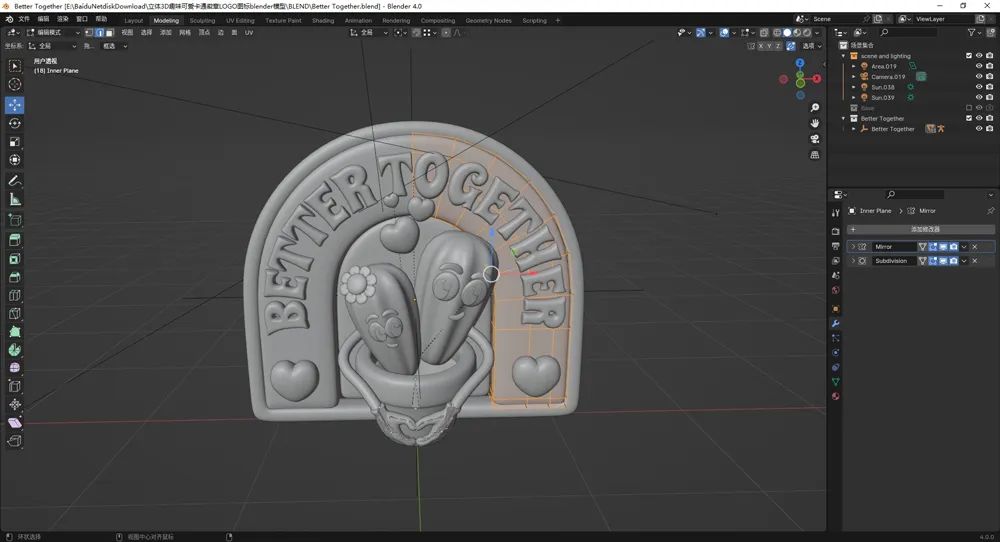1000x542 pixels.
Task: Switch to the Sculpting workspace tab
Action: 202,20
